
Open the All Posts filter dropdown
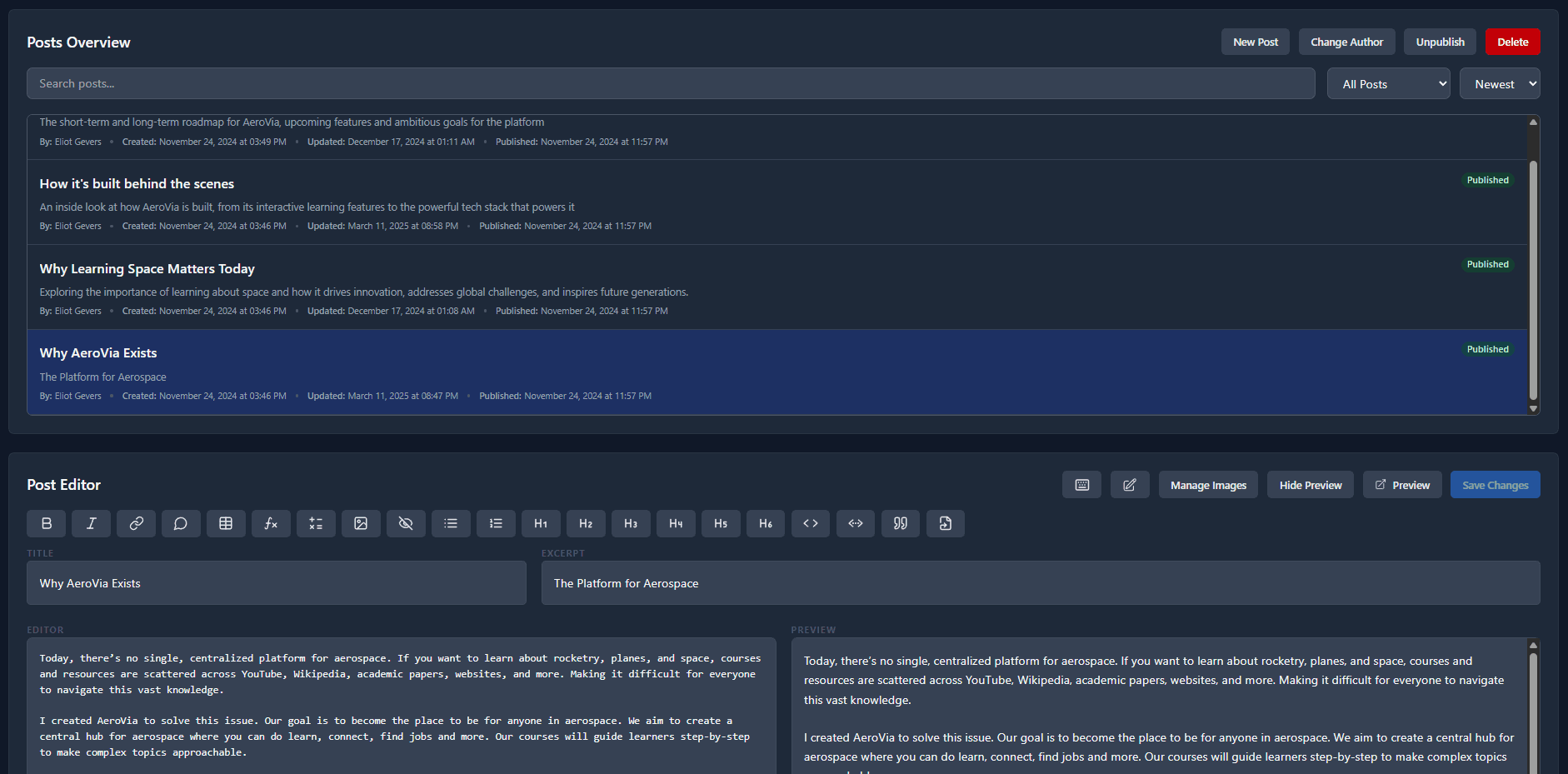[1388, 84]
